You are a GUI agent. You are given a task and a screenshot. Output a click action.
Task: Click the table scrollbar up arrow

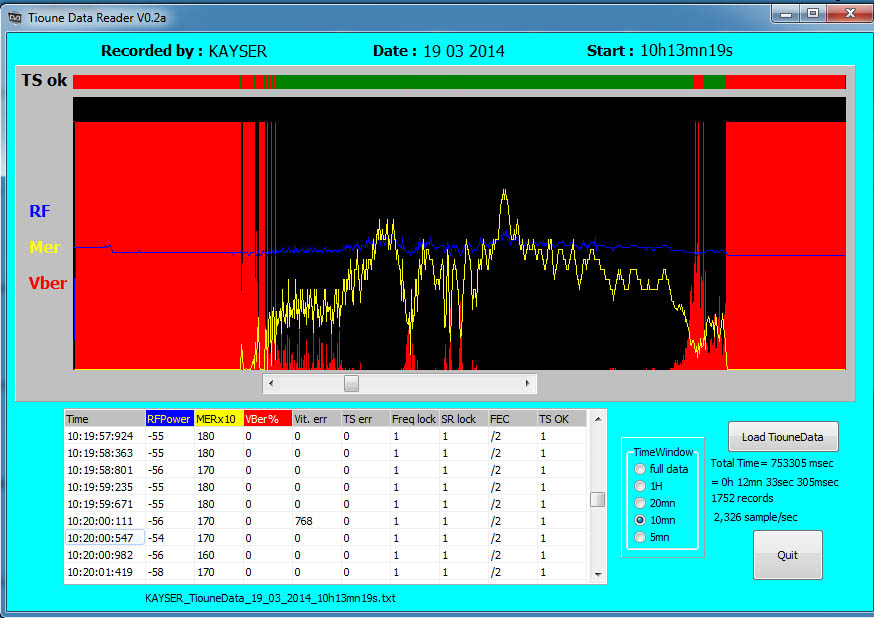(598, 419)
